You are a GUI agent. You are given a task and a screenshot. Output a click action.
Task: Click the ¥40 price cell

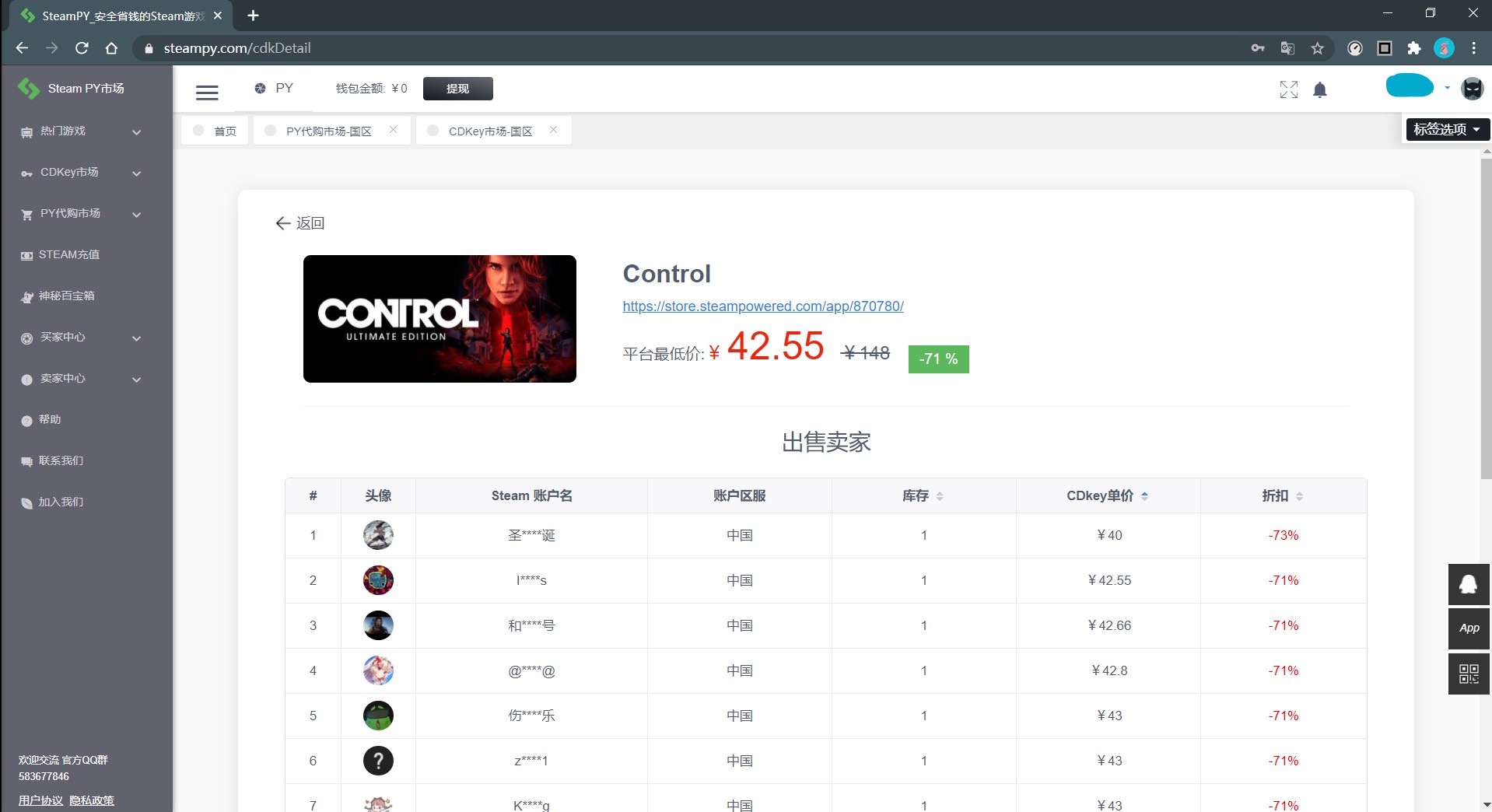[1108, 535]
